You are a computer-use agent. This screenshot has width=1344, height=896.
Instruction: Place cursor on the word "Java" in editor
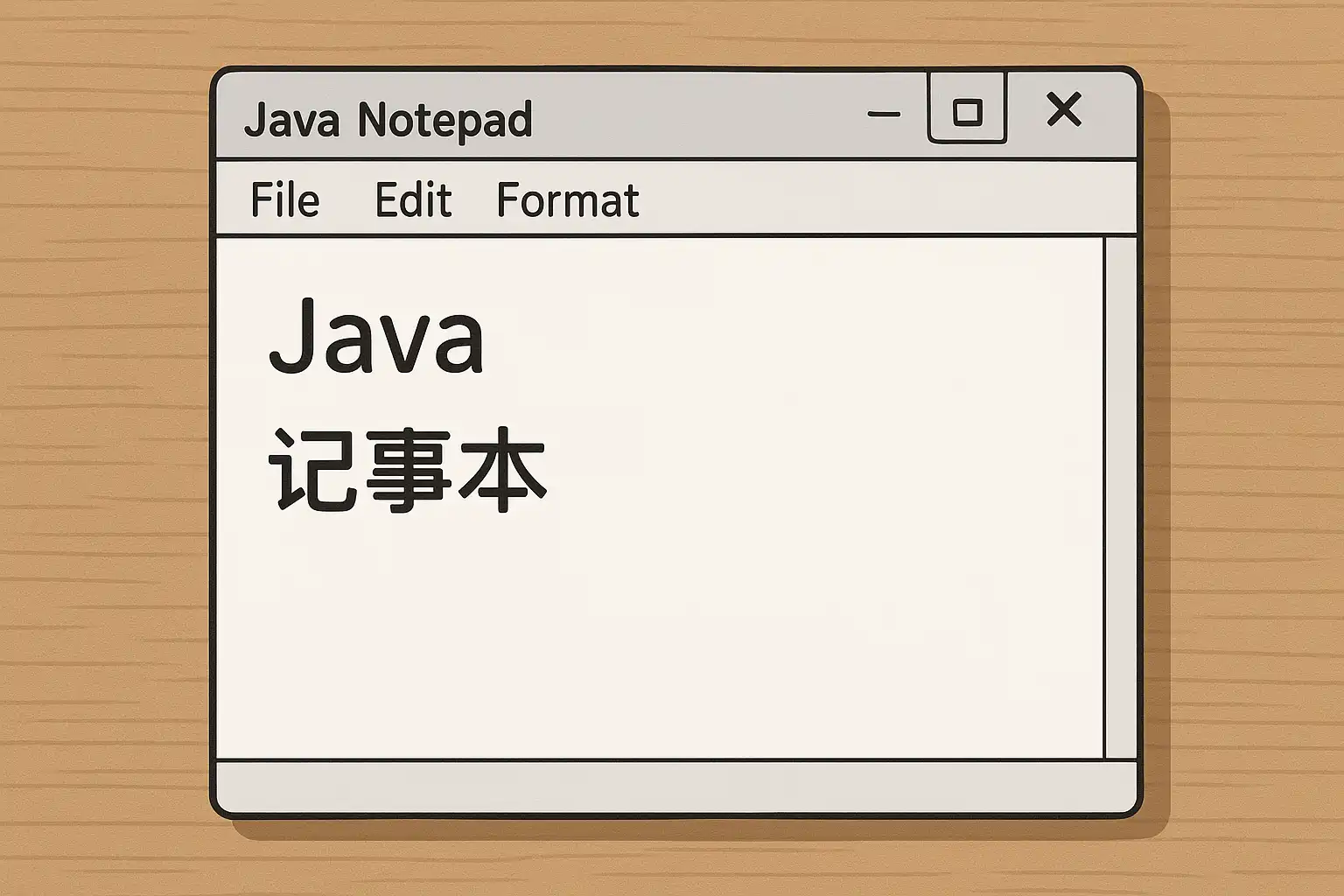click(x=376, y=337)
